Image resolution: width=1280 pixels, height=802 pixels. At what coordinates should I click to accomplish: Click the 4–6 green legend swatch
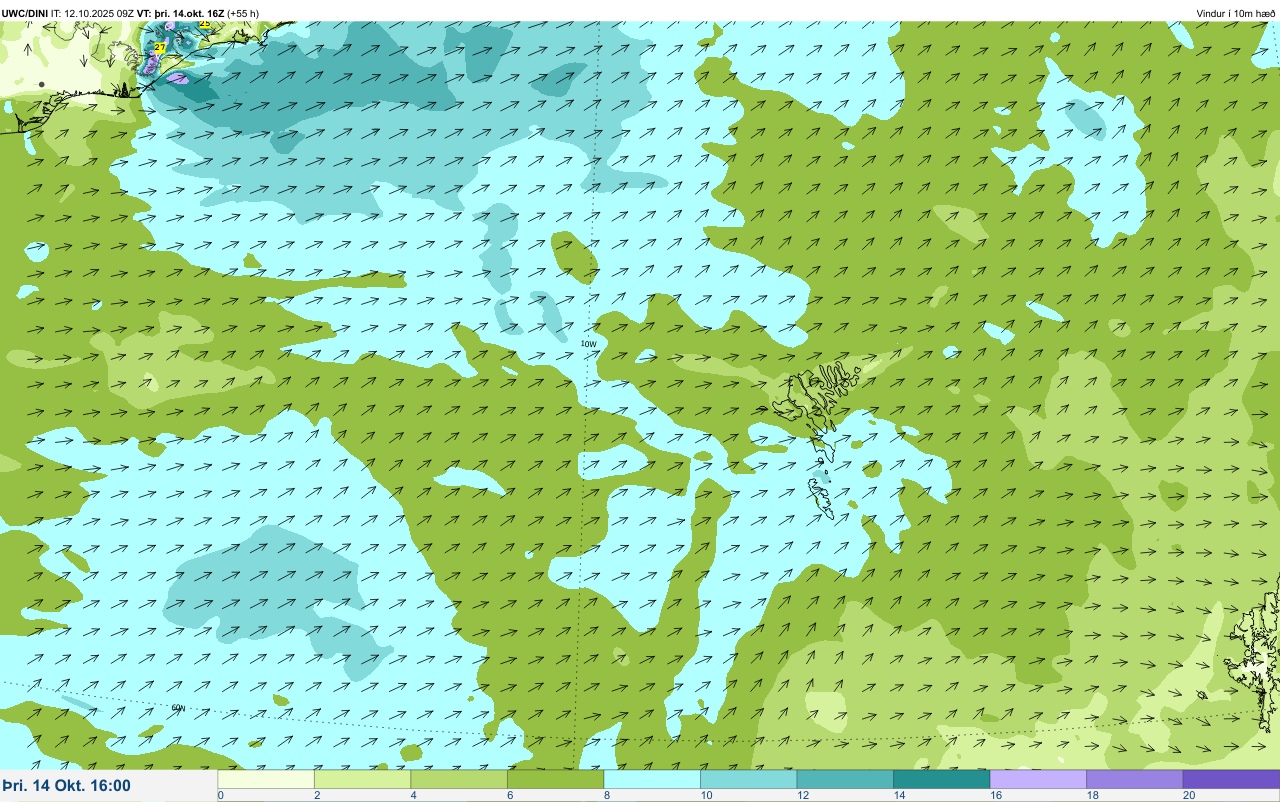[459, 779]
